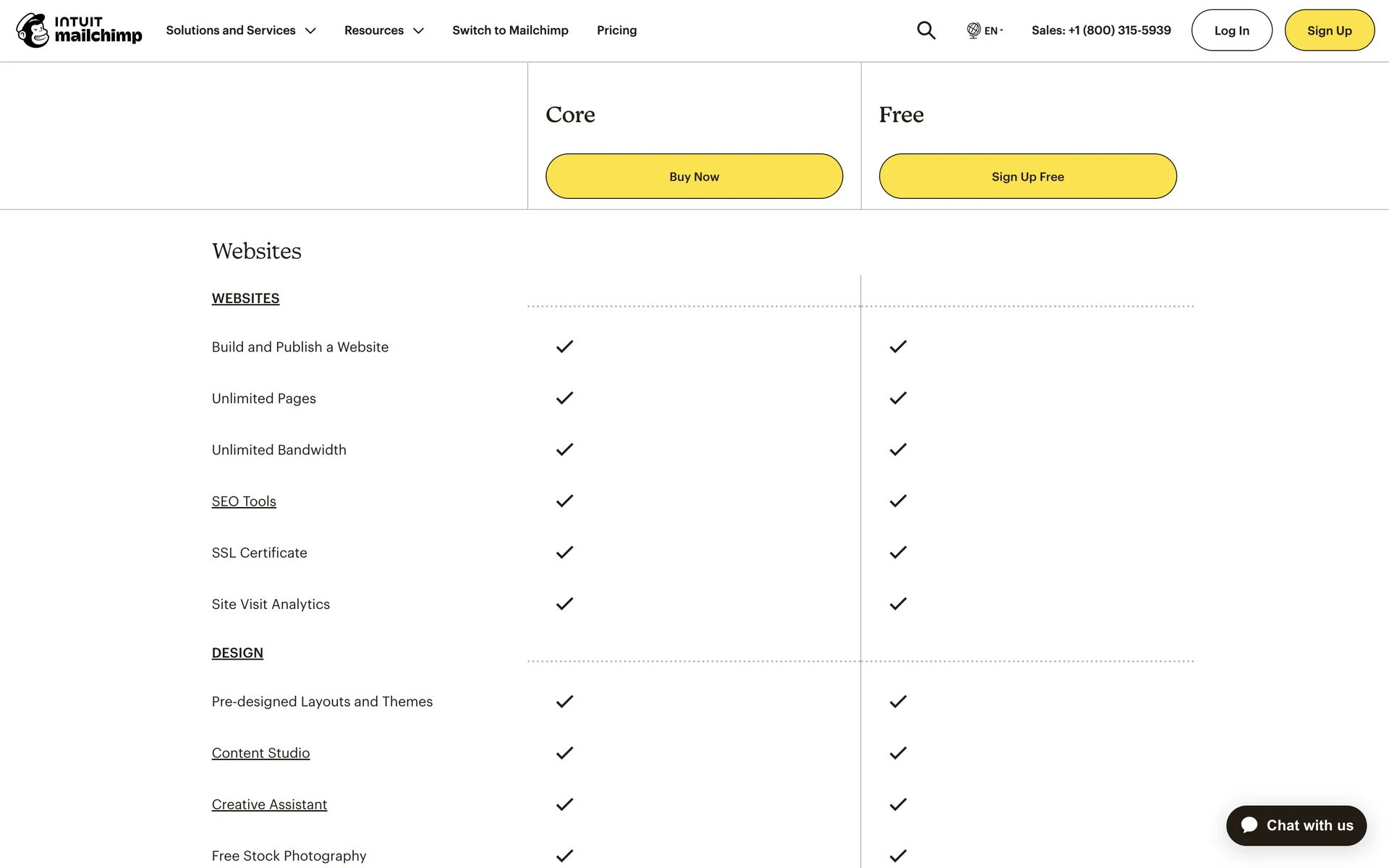Screen dimensions: 1389x868
Task: Open the SEO Tools link
Action: [x=244, y=501]
